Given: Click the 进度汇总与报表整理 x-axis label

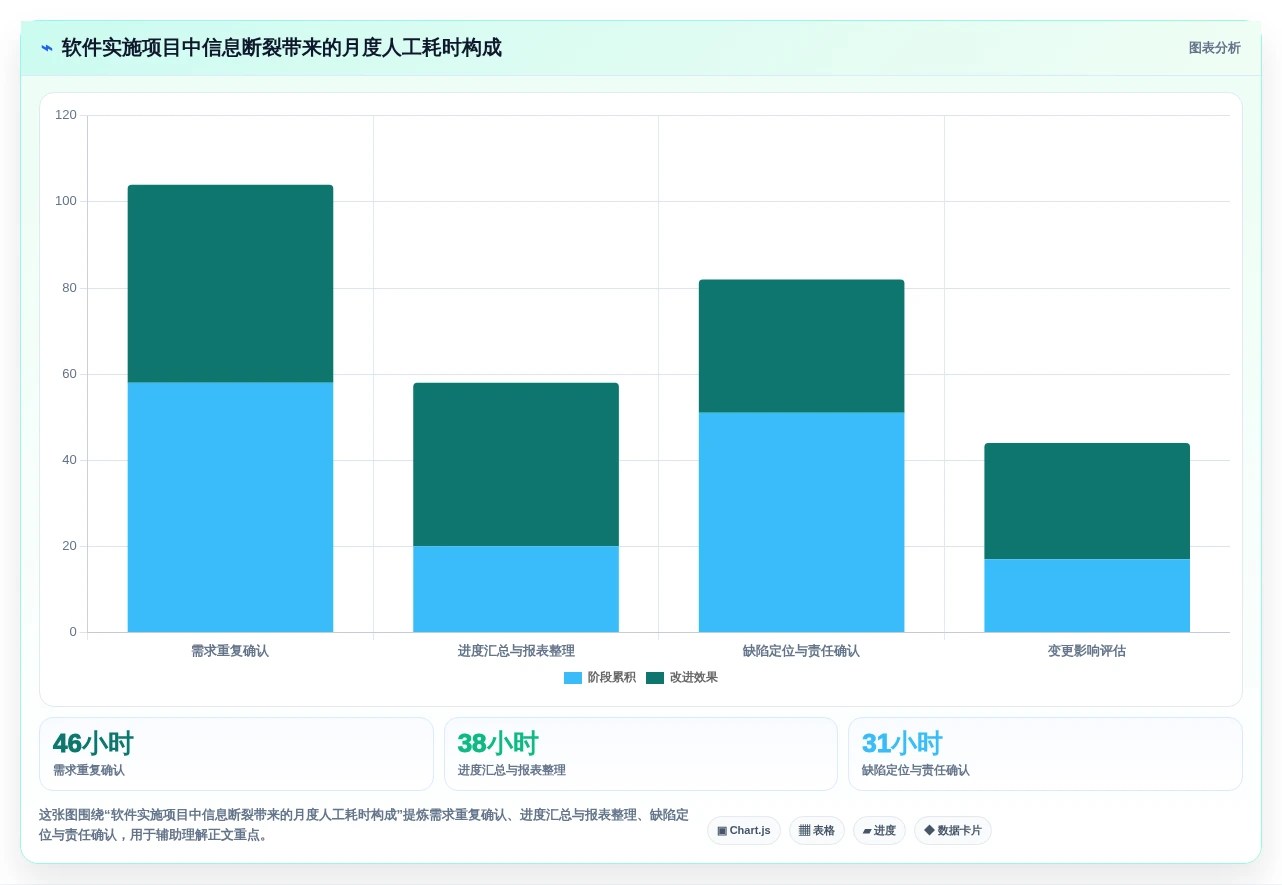Looking at the screenshot, I should (x=516, y=650).
